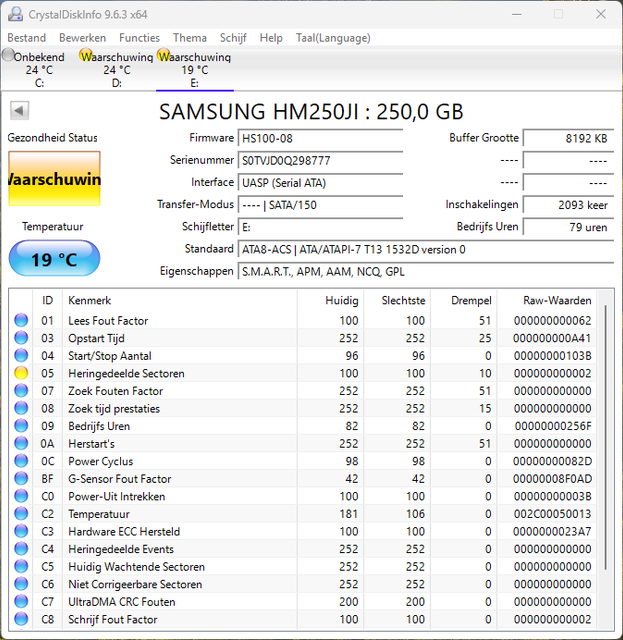Click status orb for Start/Stop Aantal
Image resolution: width=623 pixels, height=640 pixels.
[x=21, y=356]
